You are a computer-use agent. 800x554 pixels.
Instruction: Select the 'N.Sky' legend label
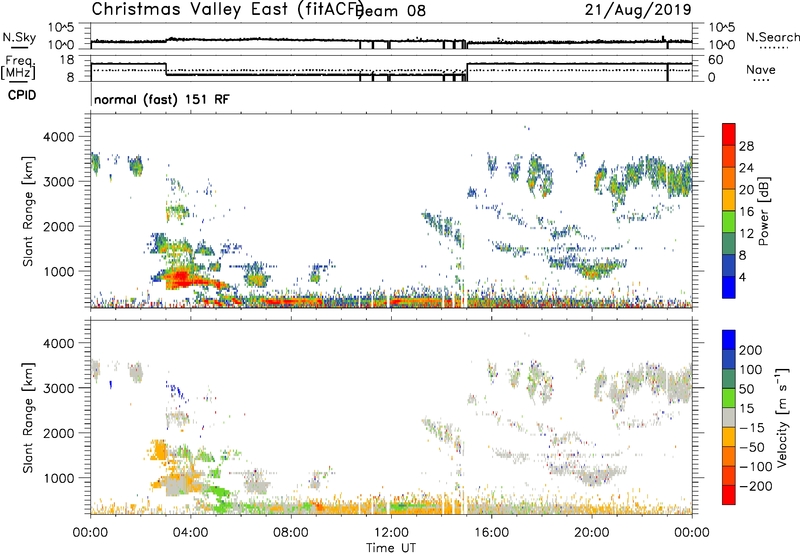point(19,37)
